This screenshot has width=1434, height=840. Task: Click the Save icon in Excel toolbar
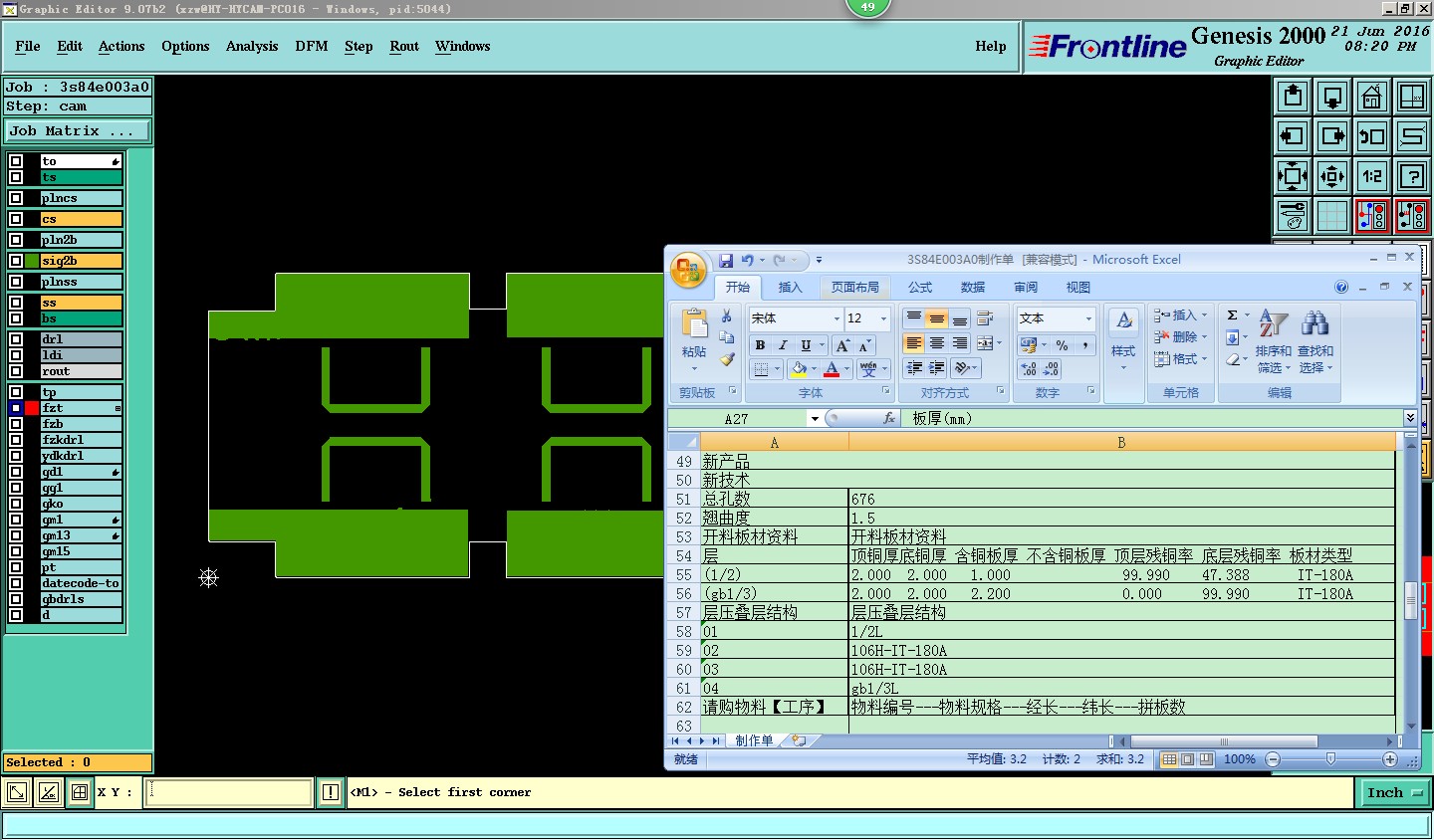[726, 260]
